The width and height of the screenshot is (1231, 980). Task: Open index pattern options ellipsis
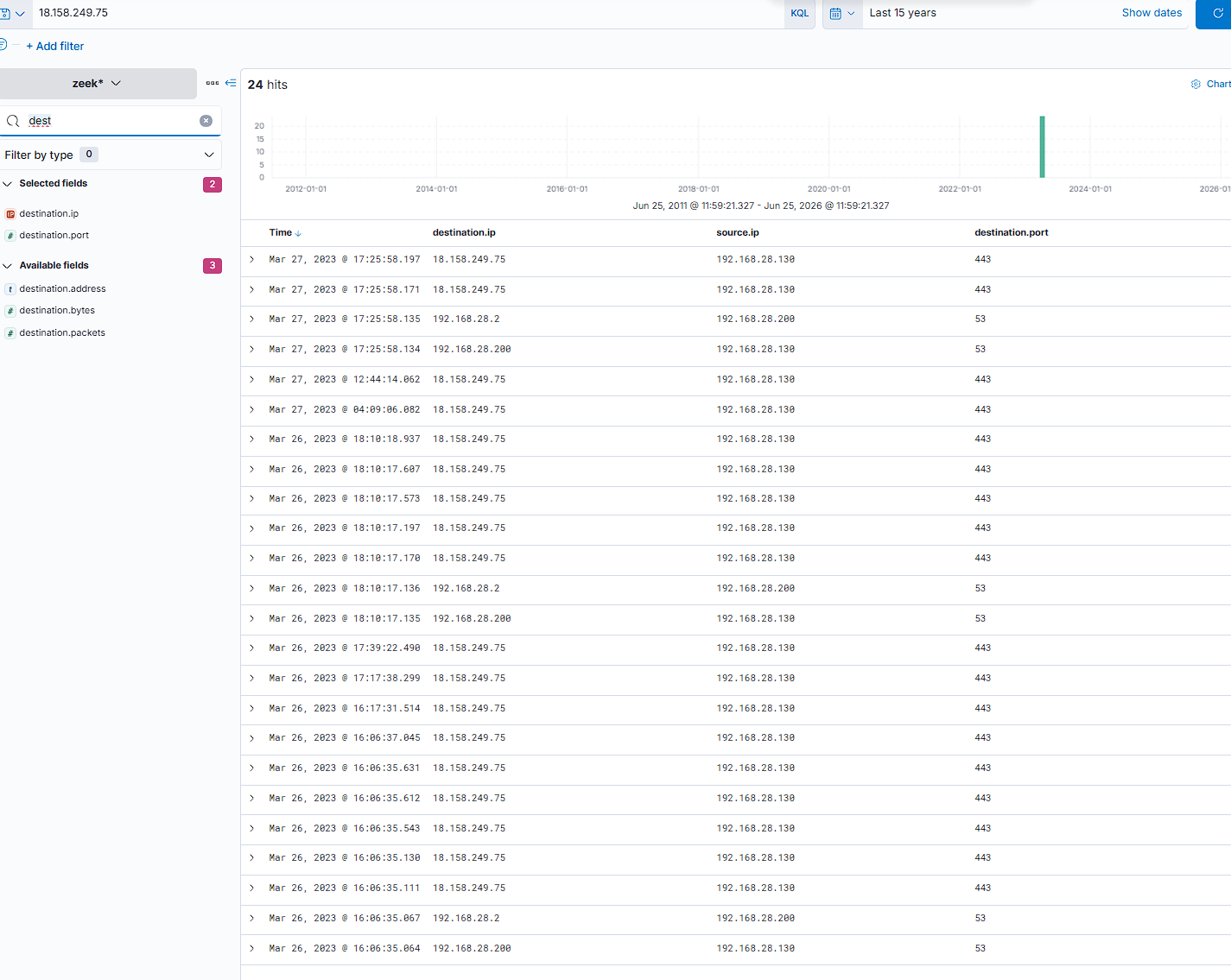coord(213,83)
